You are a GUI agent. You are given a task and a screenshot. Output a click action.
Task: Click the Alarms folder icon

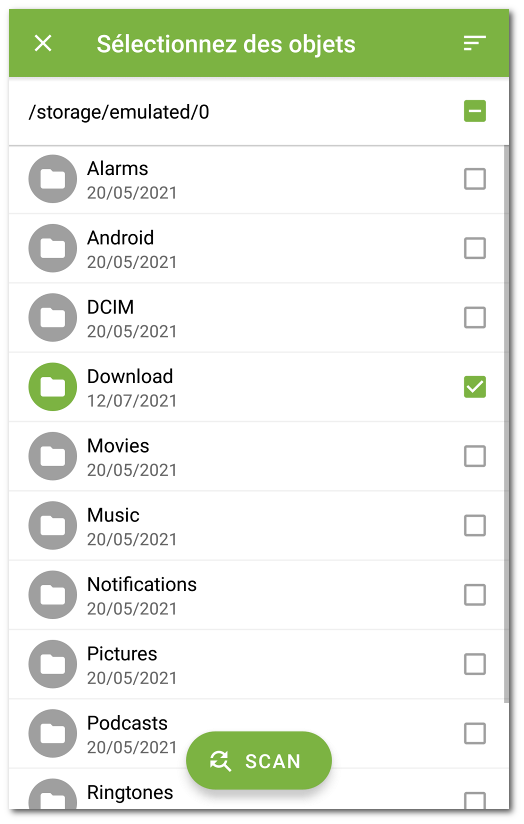[x=53, y=179]
